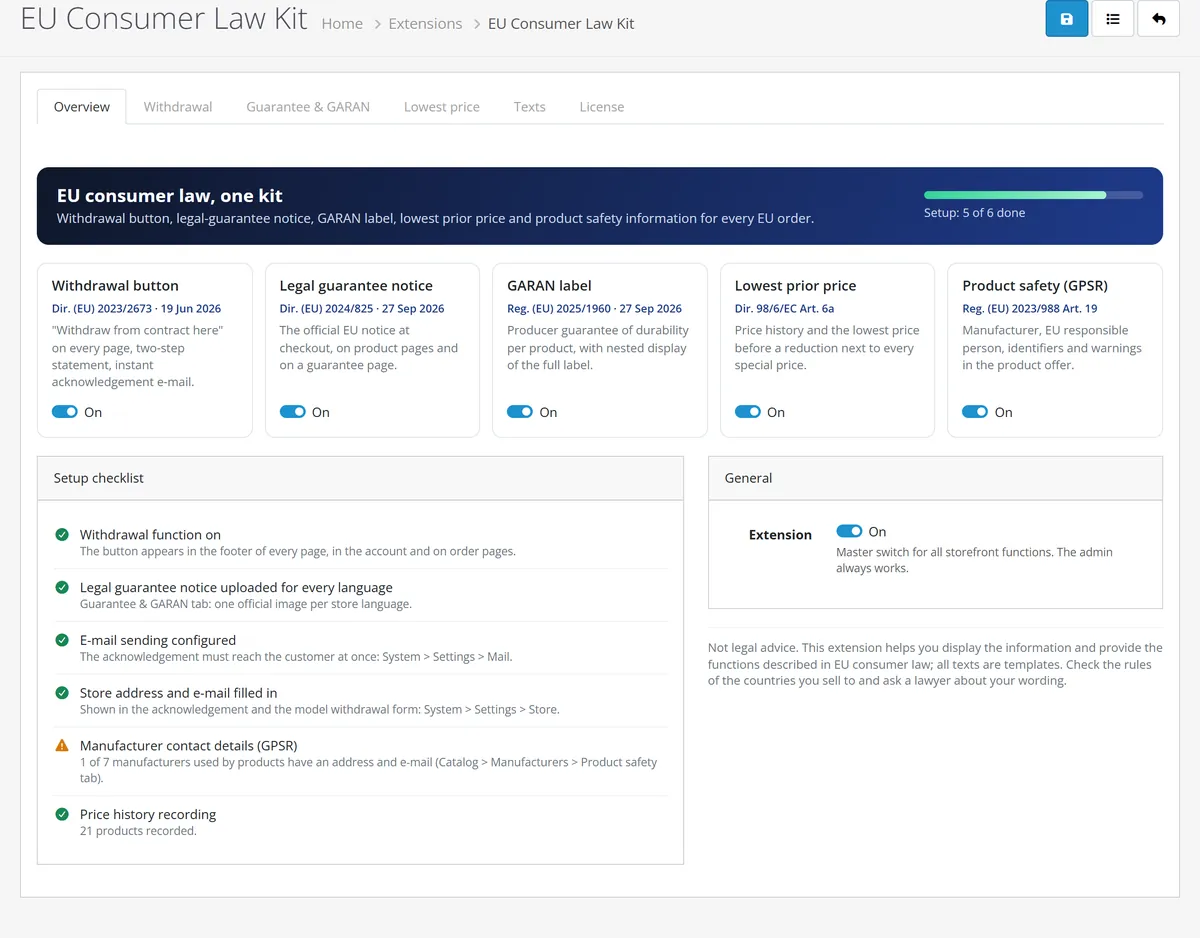
Task: Open the Guarantee & GARAN tab
Action: 308,107
